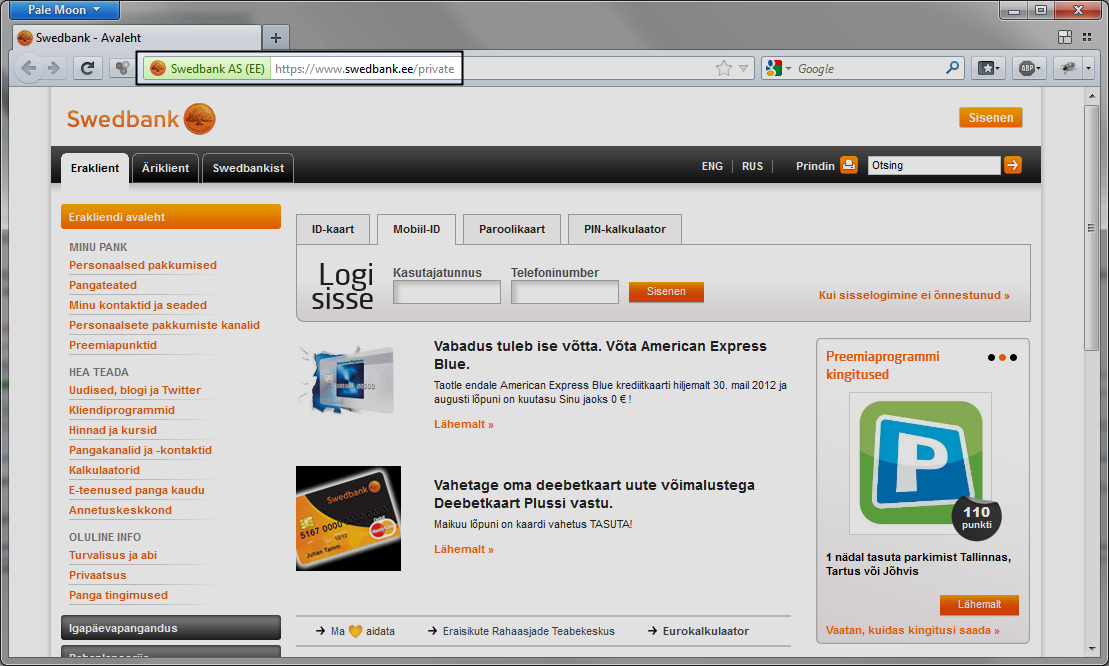Image resolution: width=1109 pixels, height=666 pixels.
Task: Click the Google search engine icon
Action: tap(774, 68)
